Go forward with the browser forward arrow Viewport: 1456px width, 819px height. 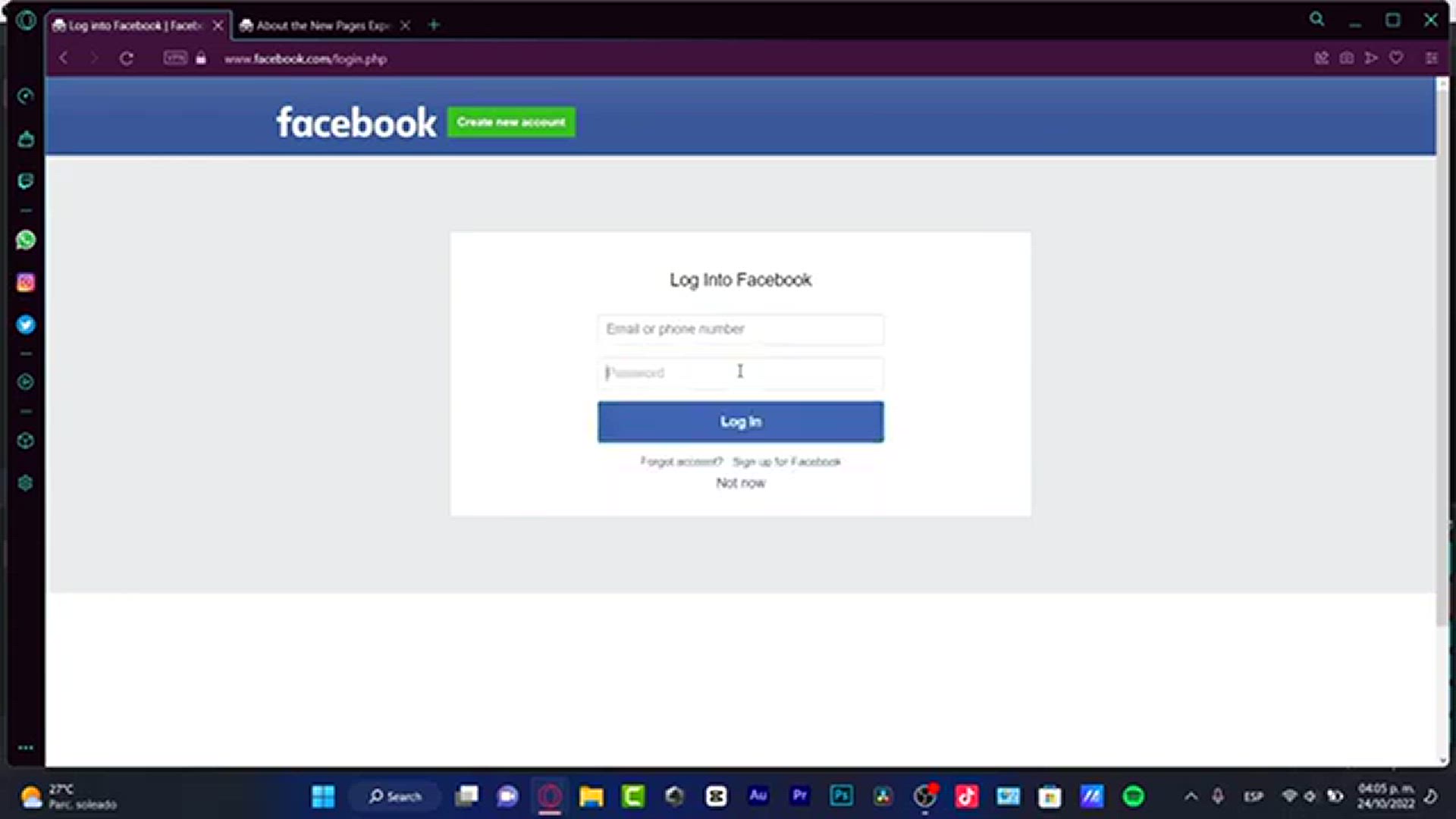[x=94, y=58]
